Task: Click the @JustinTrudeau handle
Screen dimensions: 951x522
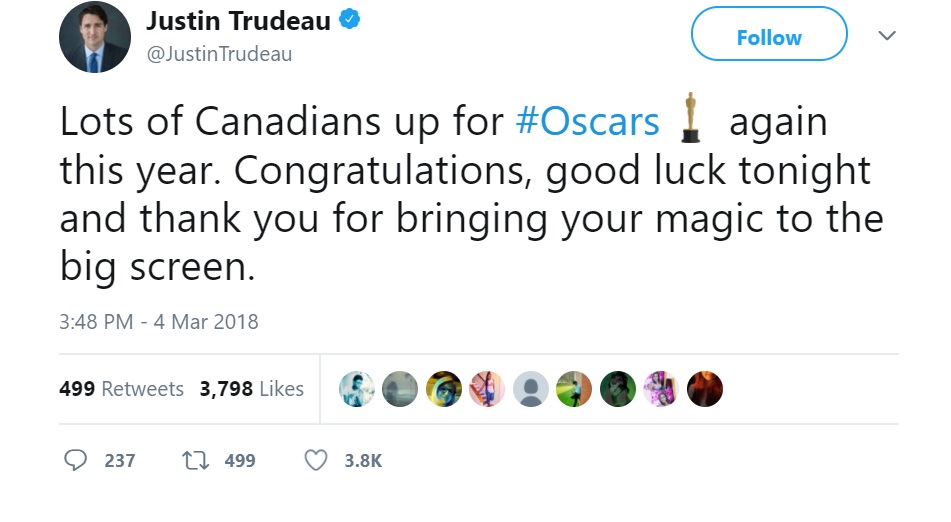Action: (220, 54)
